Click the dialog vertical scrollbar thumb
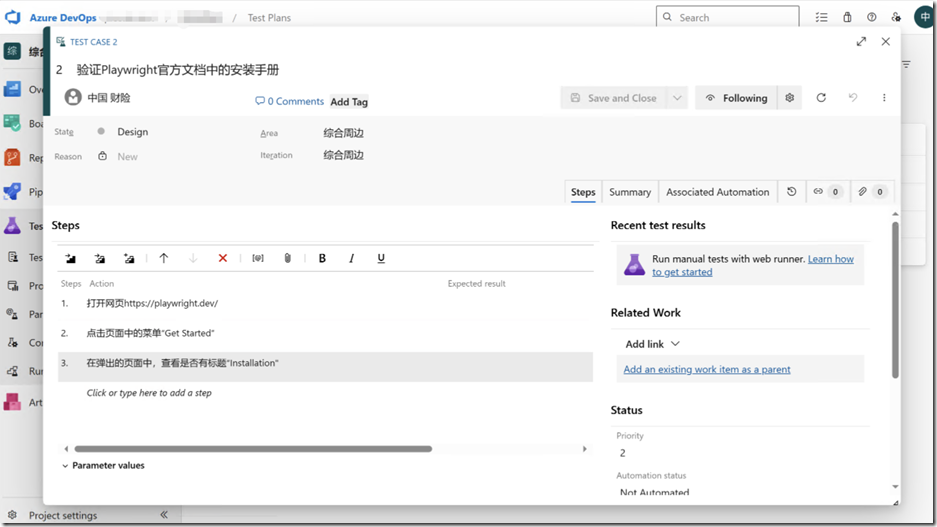937x527 pixels. coord(895,300)
